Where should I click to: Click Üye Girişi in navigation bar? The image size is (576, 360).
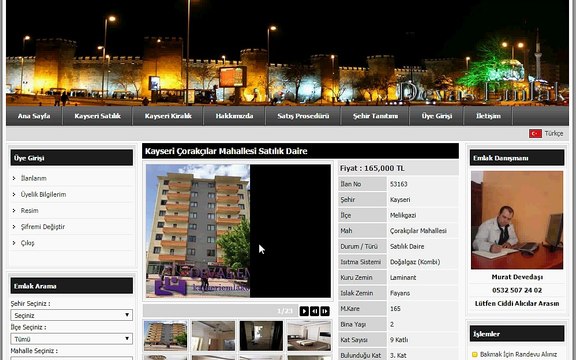[x=436, y=116]
